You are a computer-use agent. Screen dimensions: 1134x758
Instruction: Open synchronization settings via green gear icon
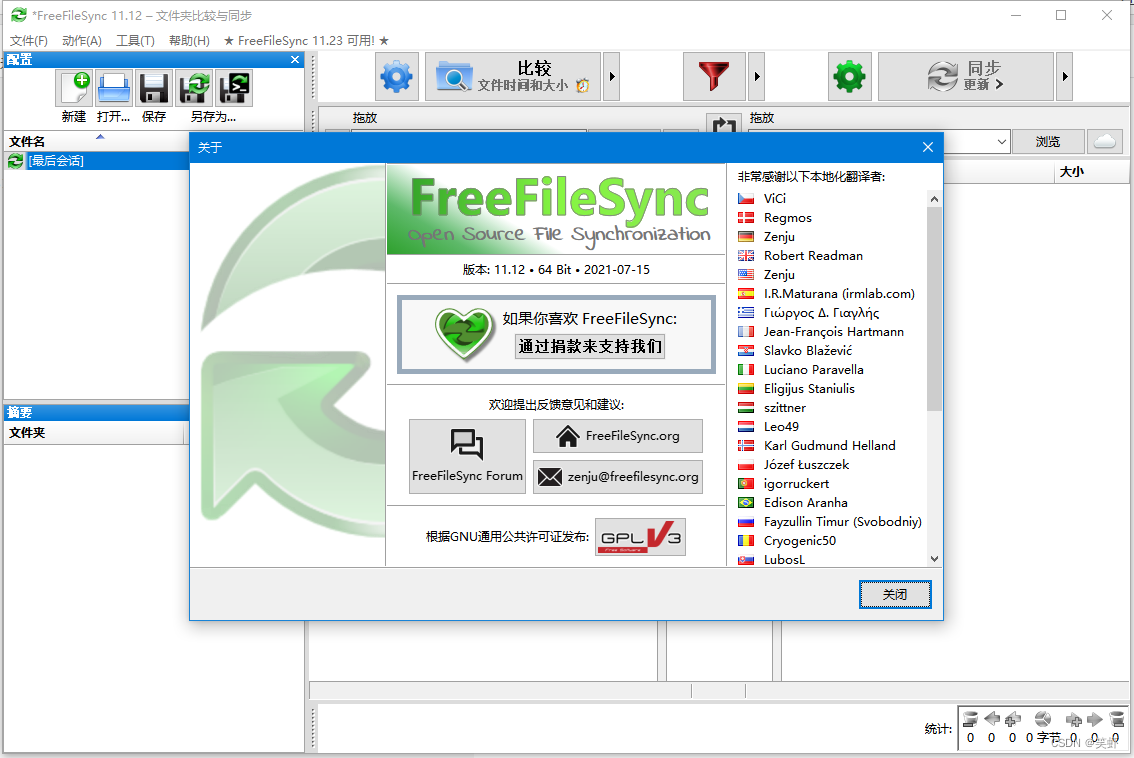(x=849, y=76)
